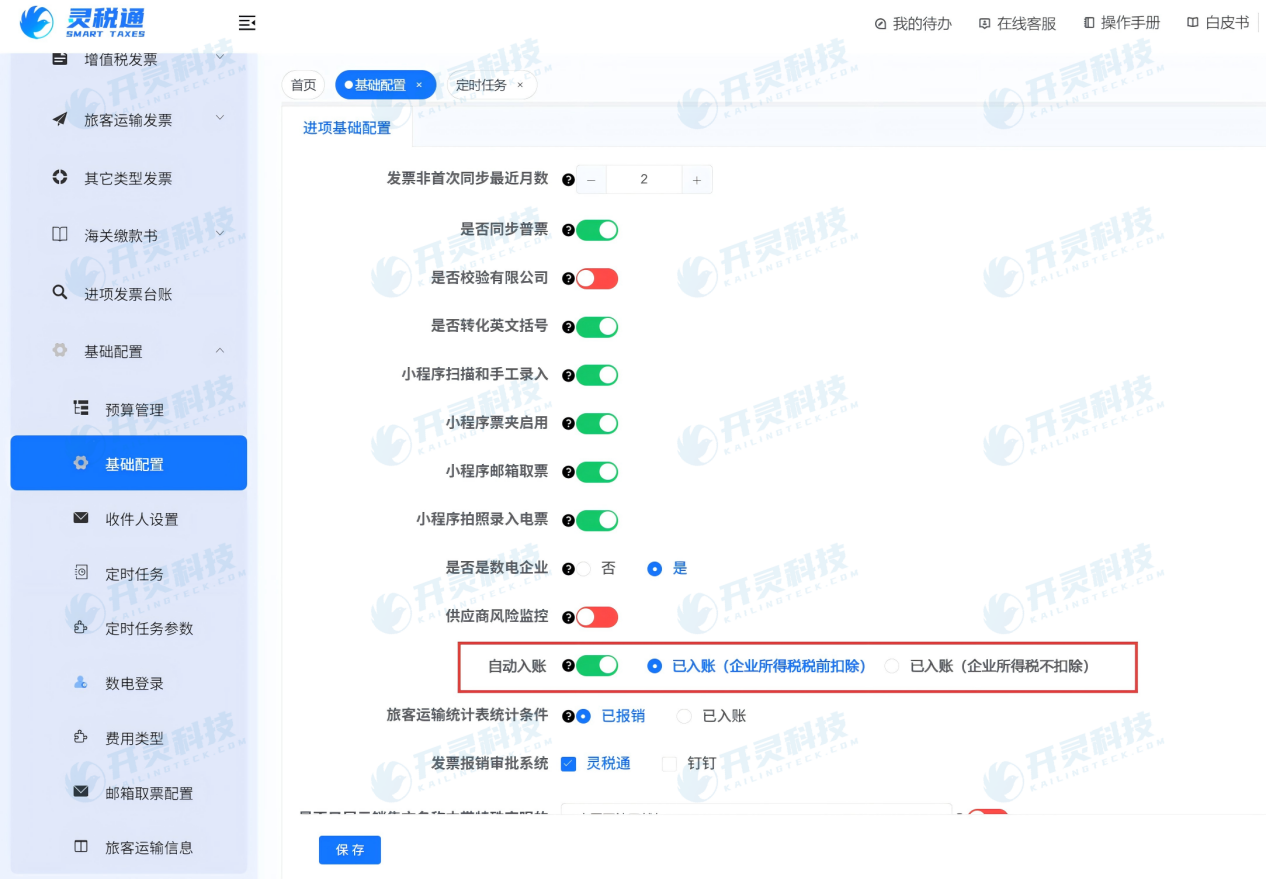The image size is (1266, 879).
Task: Click the envelope icon for 收件人设置
Action: coord(81,518)
